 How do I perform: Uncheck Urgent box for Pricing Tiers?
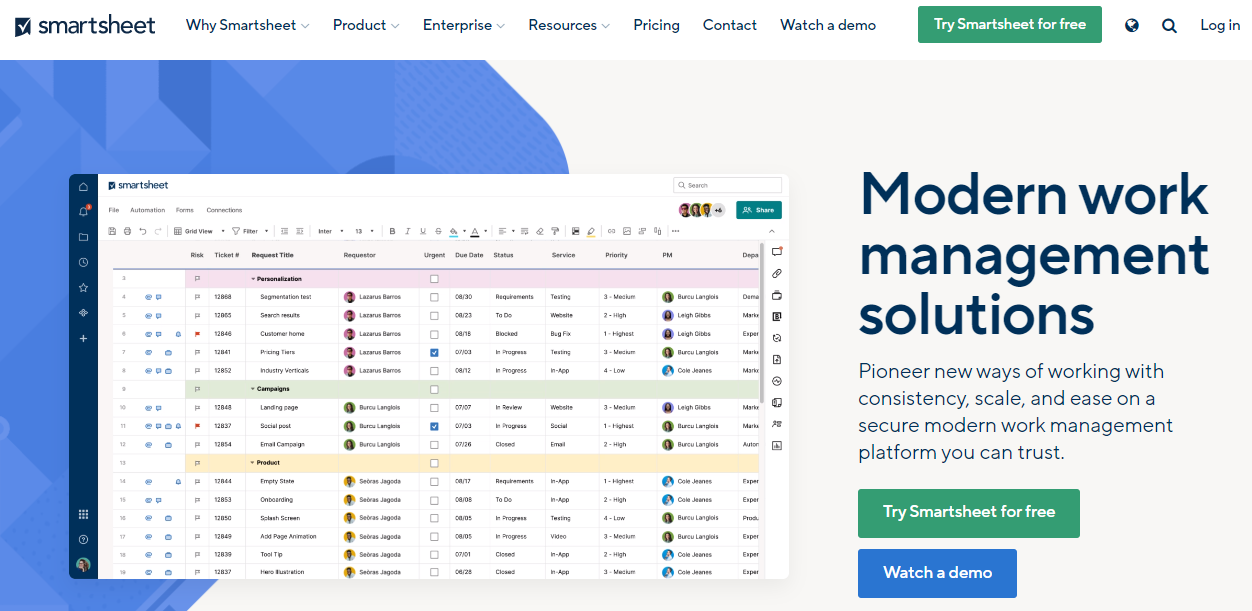[x=434, y=352]
